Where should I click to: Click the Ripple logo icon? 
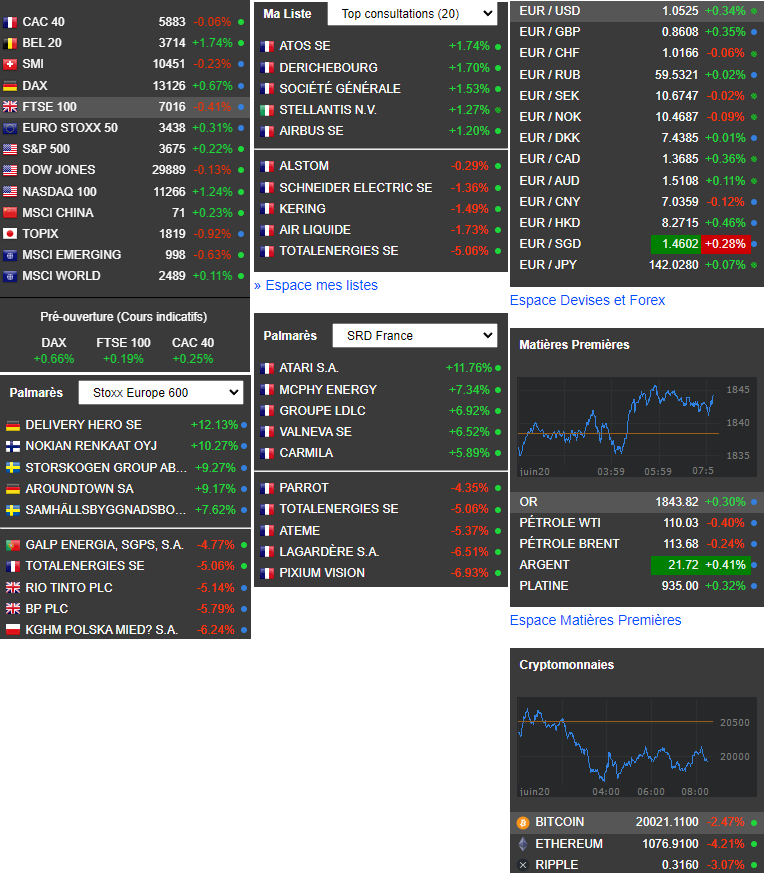point(523,865)
